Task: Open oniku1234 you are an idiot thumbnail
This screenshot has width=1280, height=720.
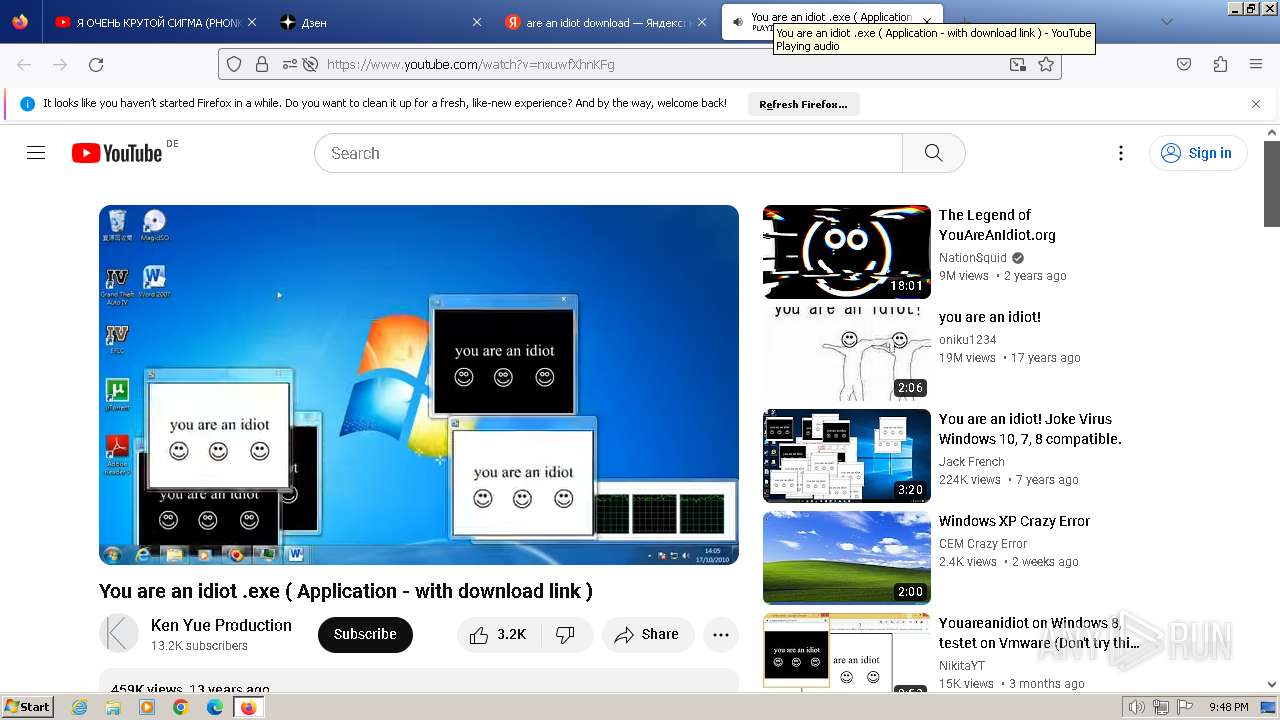Action: point(847,354)
